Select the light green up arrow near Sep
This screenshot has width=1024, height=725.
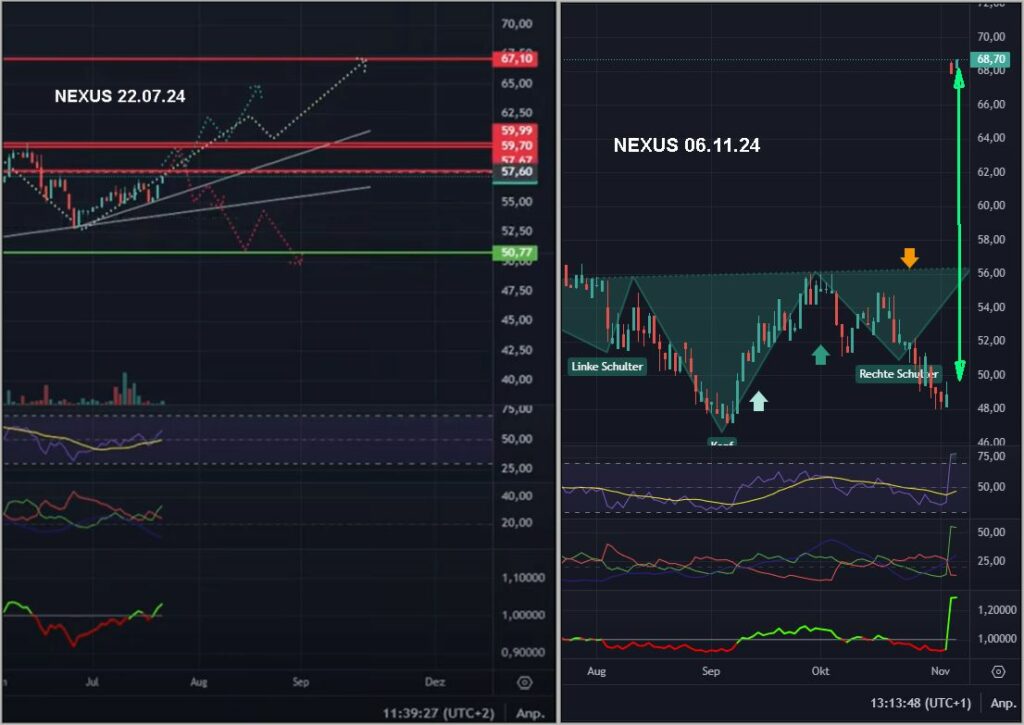click(759, 400)
